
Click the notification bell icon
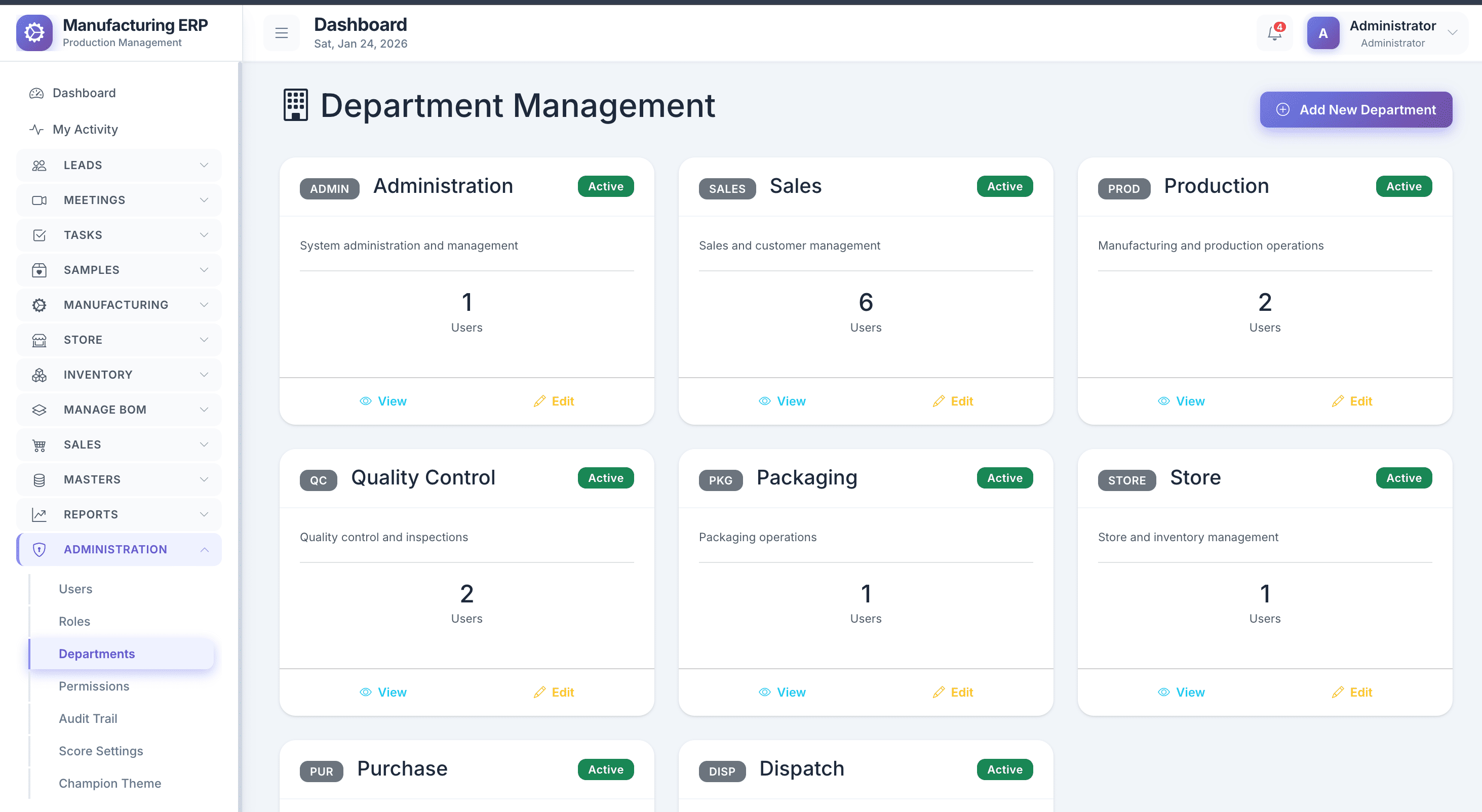pos(1274,33)
